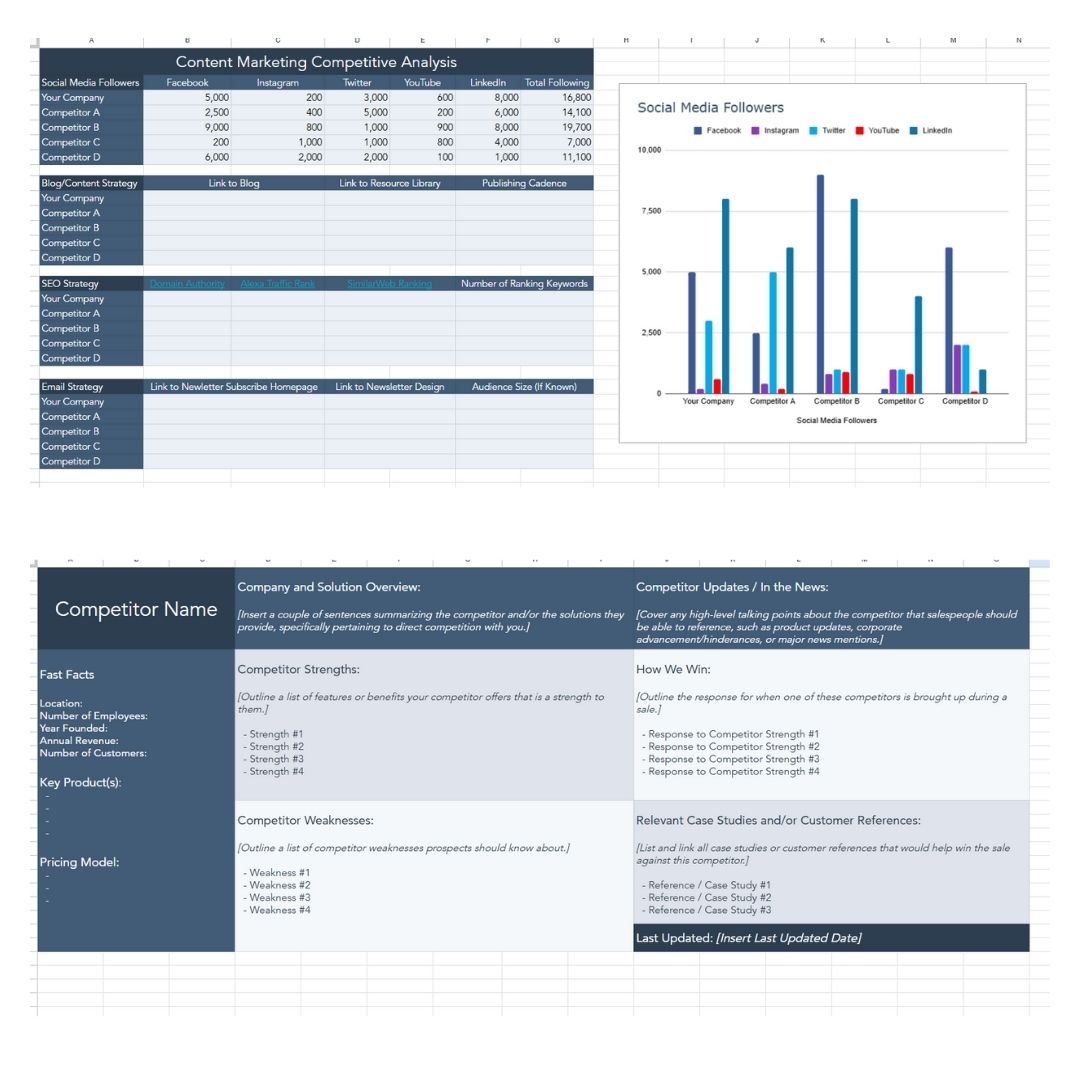This screenshot has height=1080, width=1080.
Task: Open the Alexa Traffic Rank link
Action: pyautogui.click(x=277, y=284)
